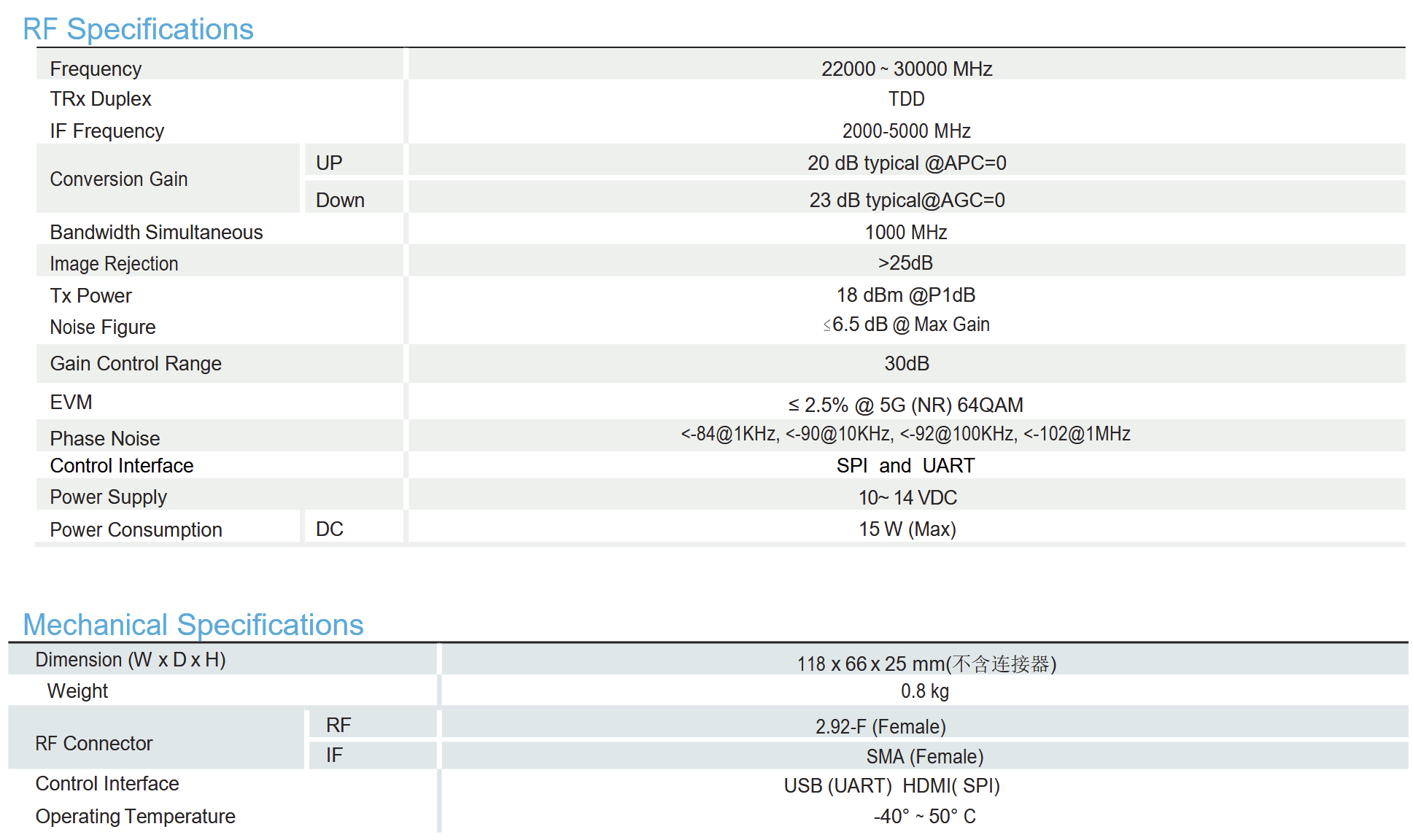Viewport: 1413px width, 840px height.
Task: Select the 18 dBm @P1dB value
Action: pos(906,295)
